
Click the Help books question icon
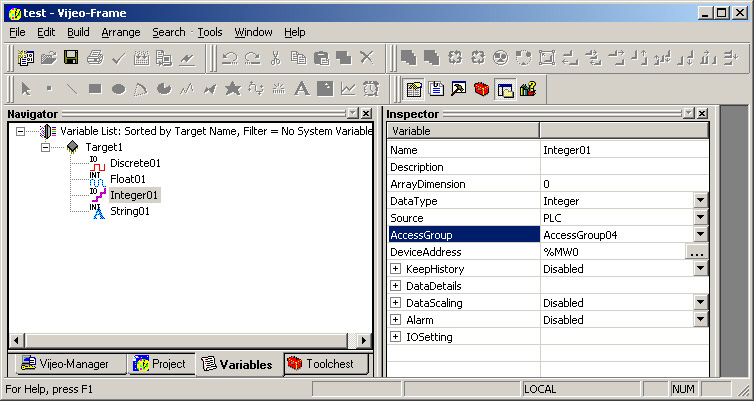point(528,89)
